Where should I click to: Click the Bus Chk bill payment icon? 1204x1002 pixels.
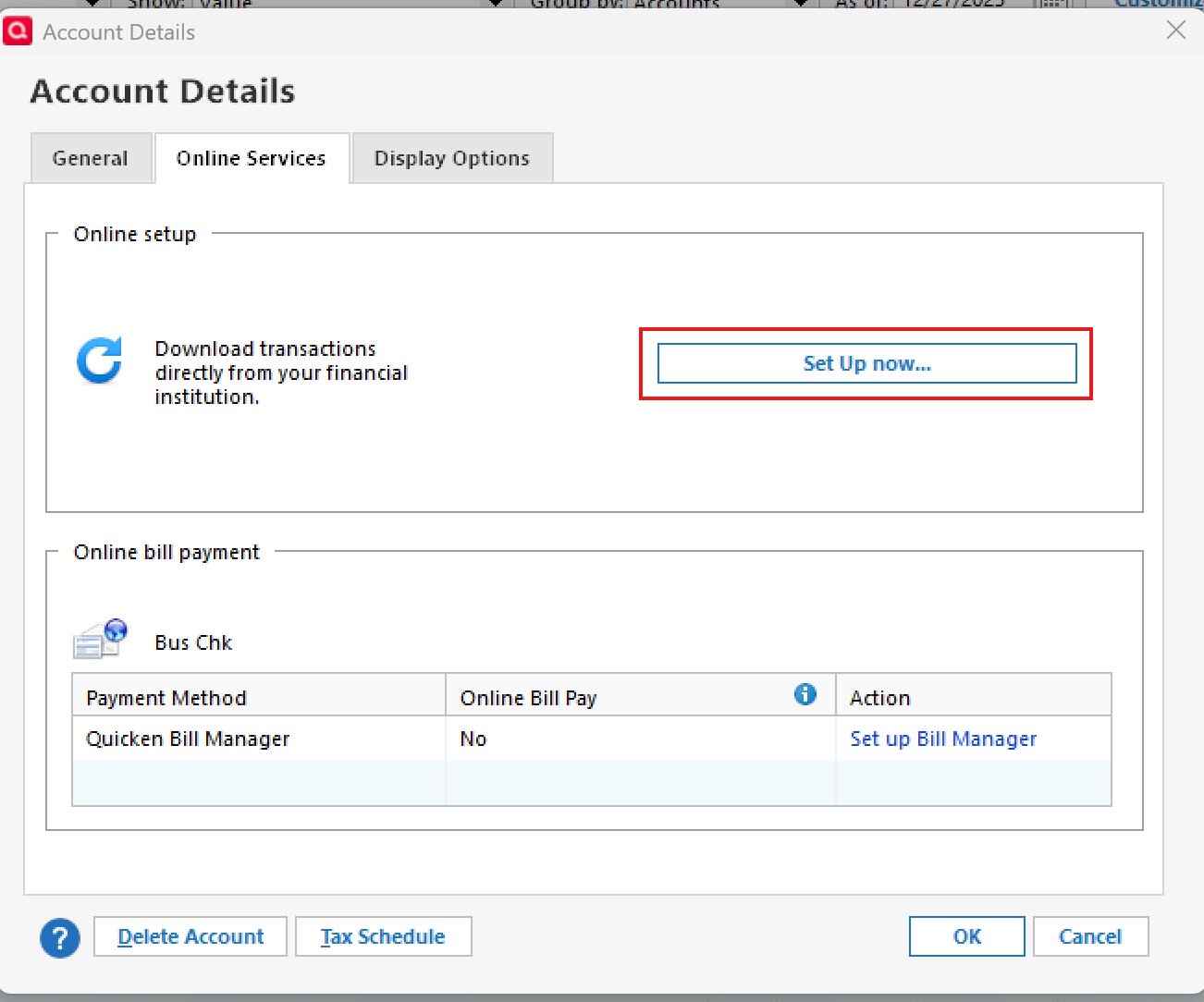[x=100, y=639]
